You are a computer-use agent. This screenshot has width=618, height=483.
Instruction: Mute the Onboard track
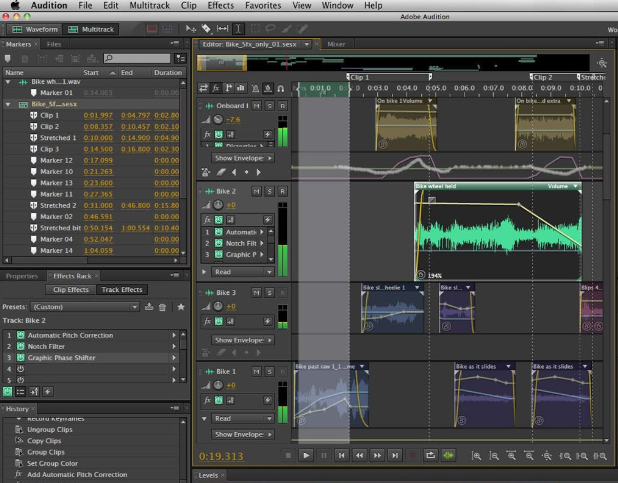pyautogui.click(x=257, y=106)
